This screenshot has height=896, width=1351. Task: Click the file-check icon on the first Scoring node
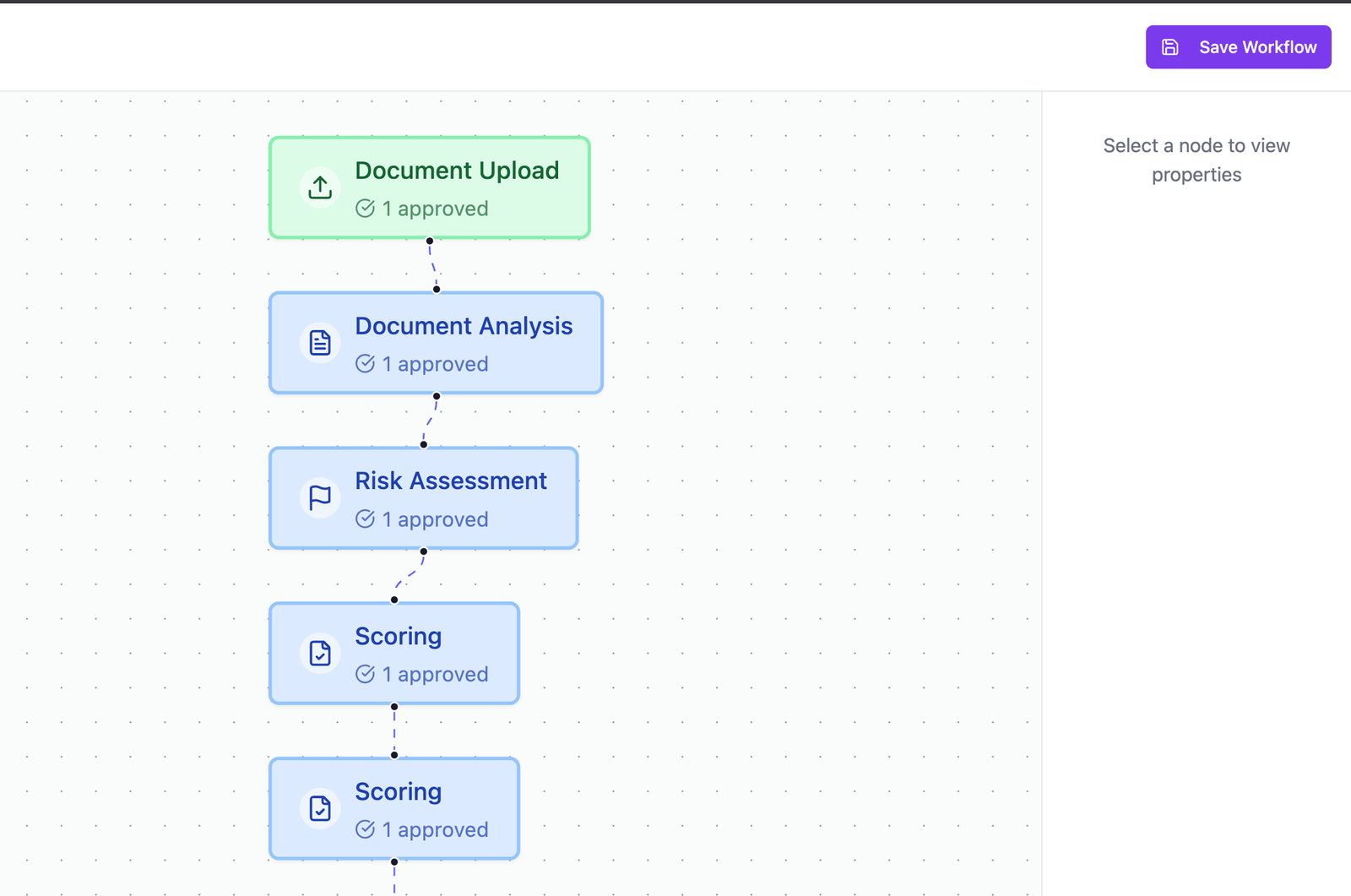320,654
